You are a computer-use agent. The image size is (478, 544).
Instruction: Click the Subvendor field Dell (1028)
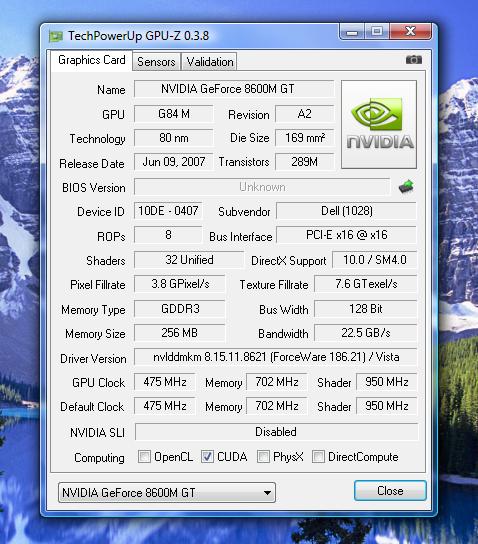[x=346, y=211]
